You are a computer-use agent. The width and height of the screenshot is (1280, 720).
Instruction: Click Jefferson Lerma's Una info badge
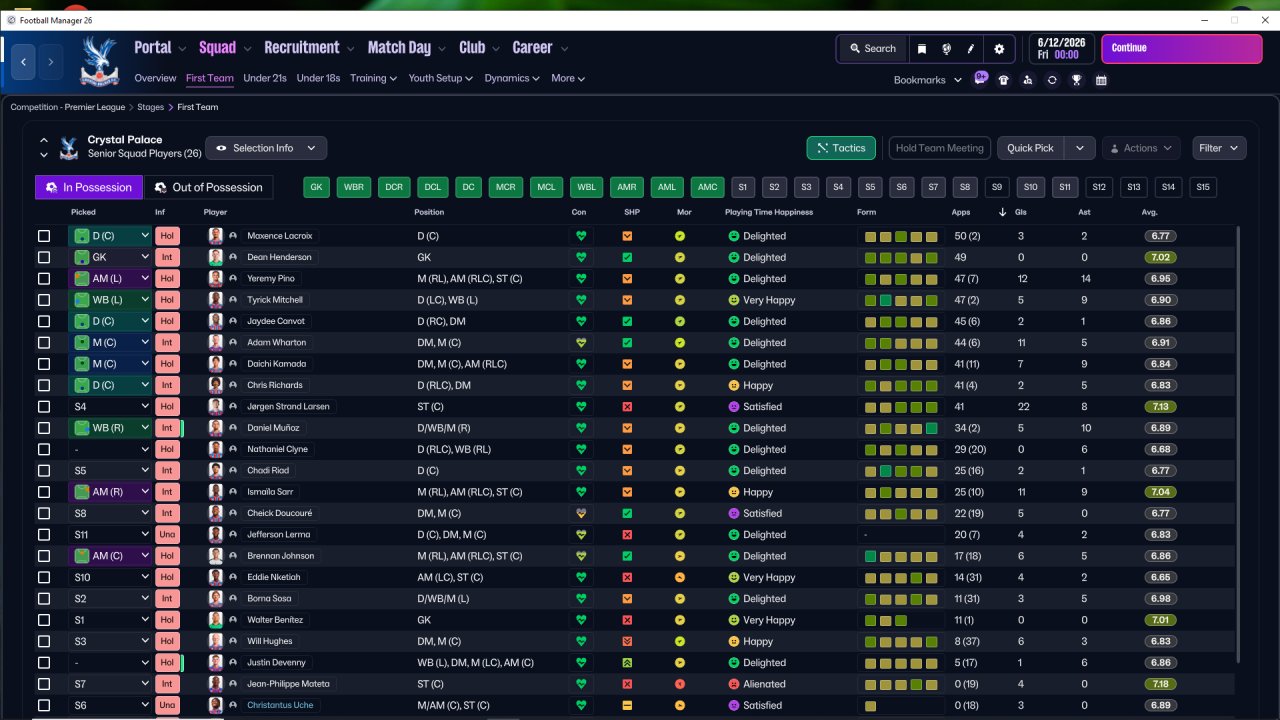[167, 535]
